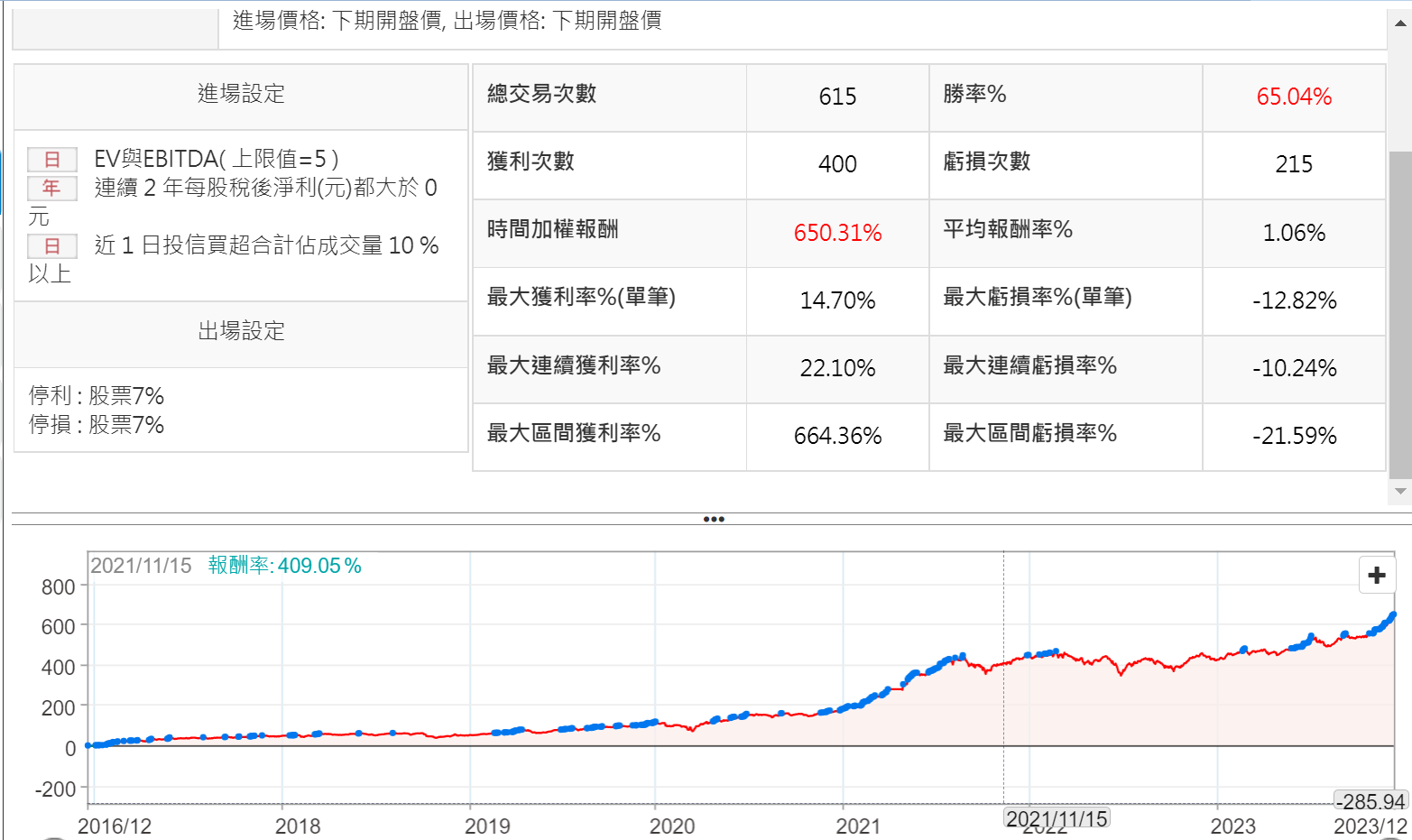Click the 報酬率 409.05% readout
The height and width of the screenshot is (840, 1412).
(x=285, y=566)
